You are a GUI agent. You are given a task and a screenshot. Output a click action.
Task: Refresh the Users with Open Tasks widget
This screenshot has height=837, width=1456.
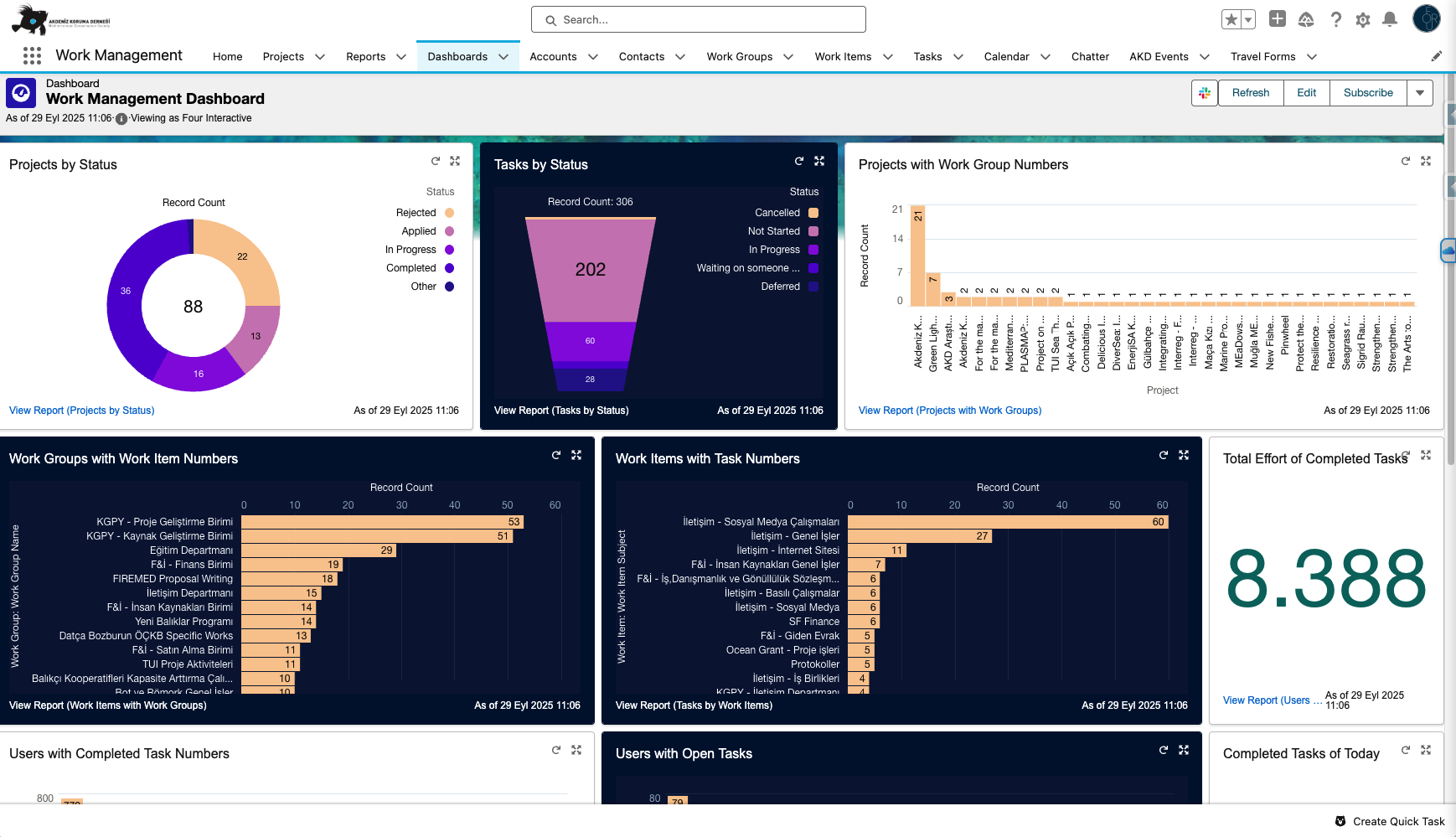pos(1164,750)
